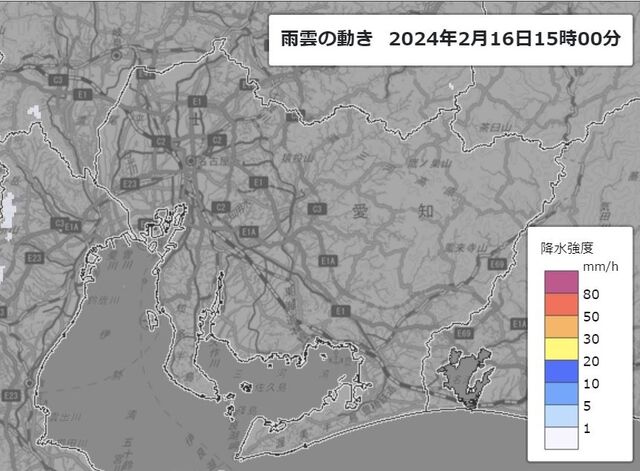This screenshot has width=640, height=471.
Task: Click the legend value 20
Action: (x=591, y=361)
